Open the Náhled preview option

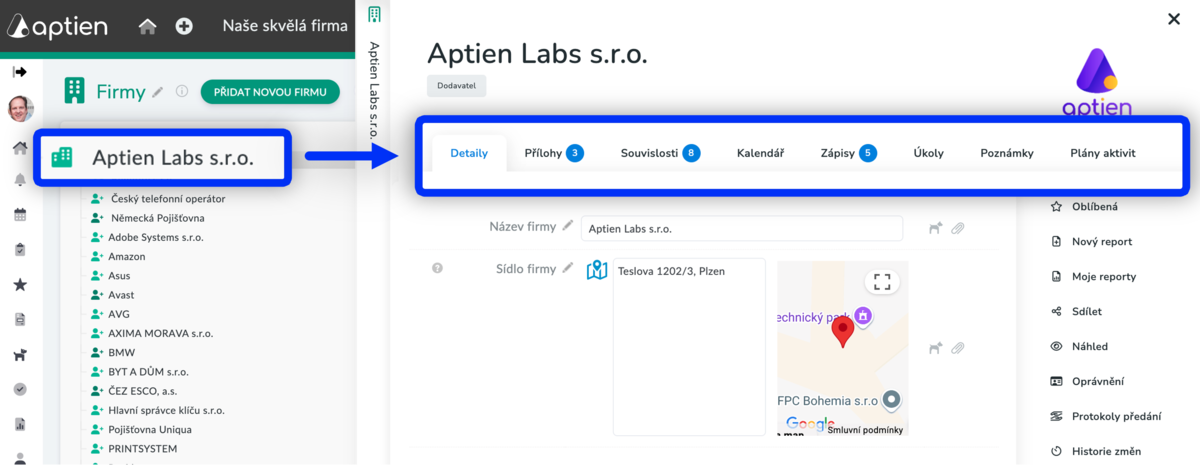[x=1089, y=346]
